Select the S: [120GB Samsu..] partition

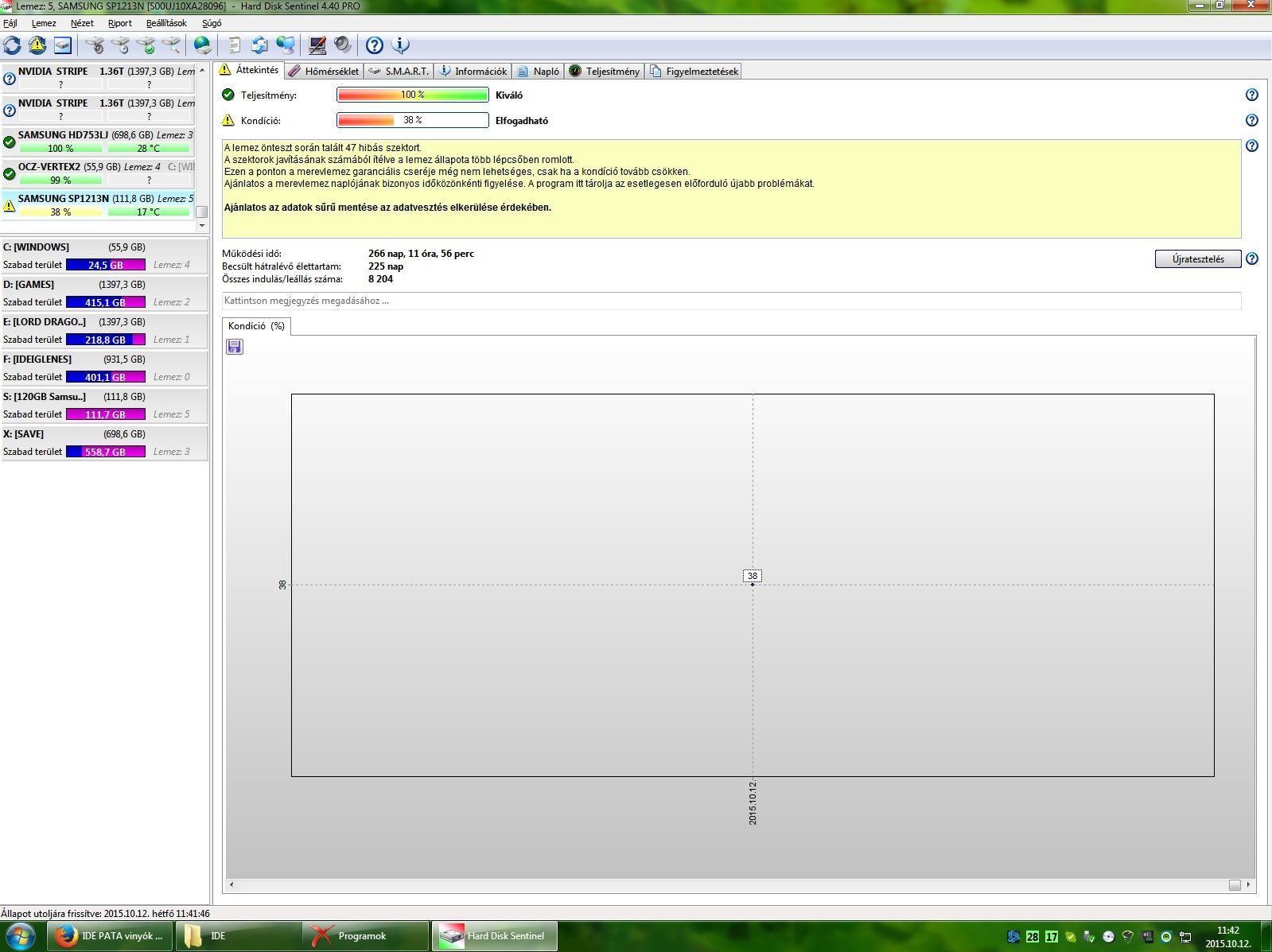pos(104,406)
